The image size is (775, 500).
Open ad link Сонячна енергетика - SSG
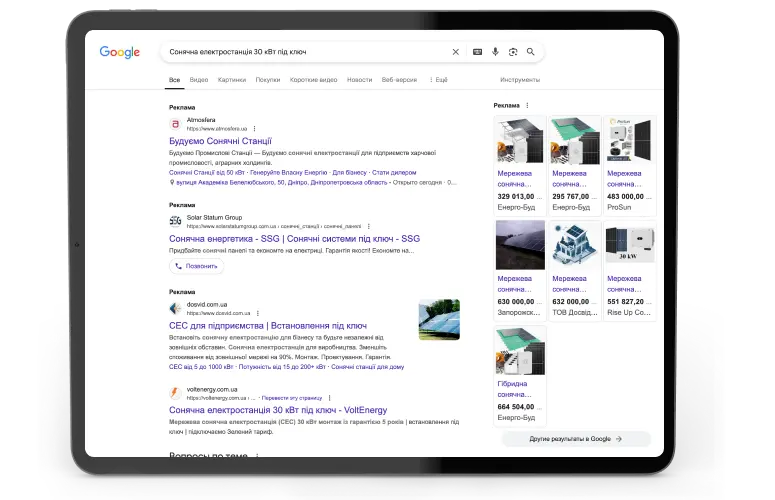tap(295, 239)
